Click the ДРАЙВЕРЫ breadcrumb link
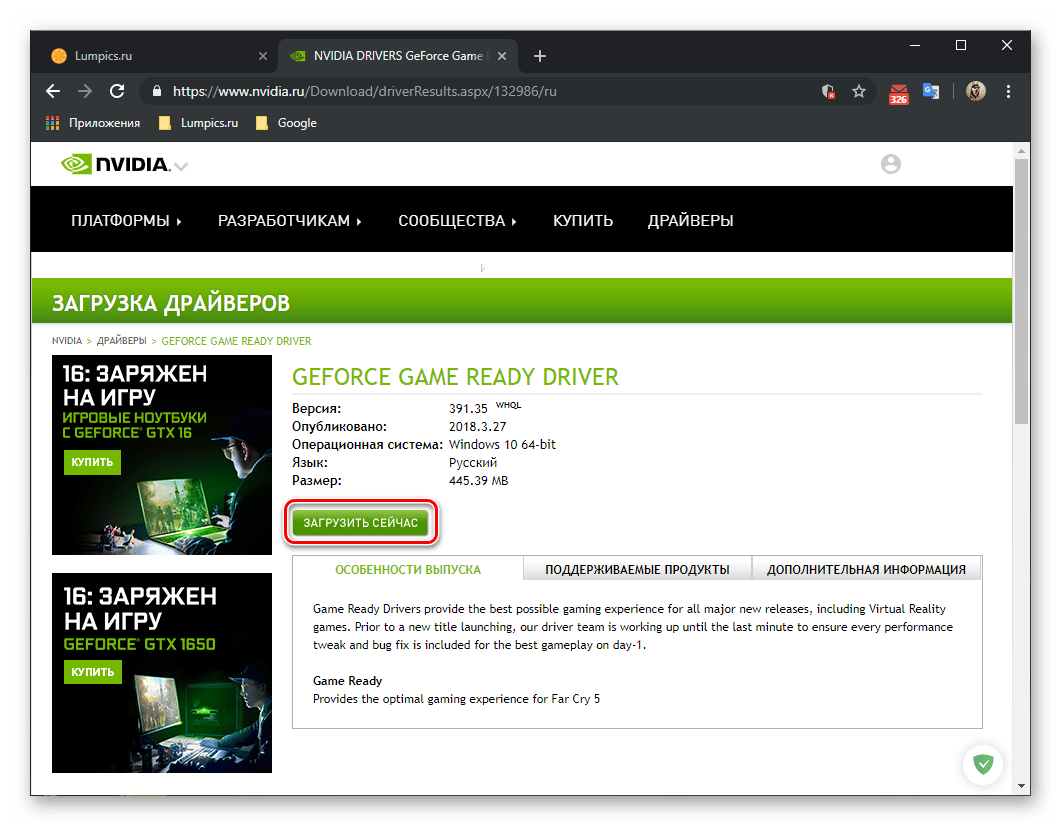This screenshot has height=826, width=1061. click(x=121, y=340)
